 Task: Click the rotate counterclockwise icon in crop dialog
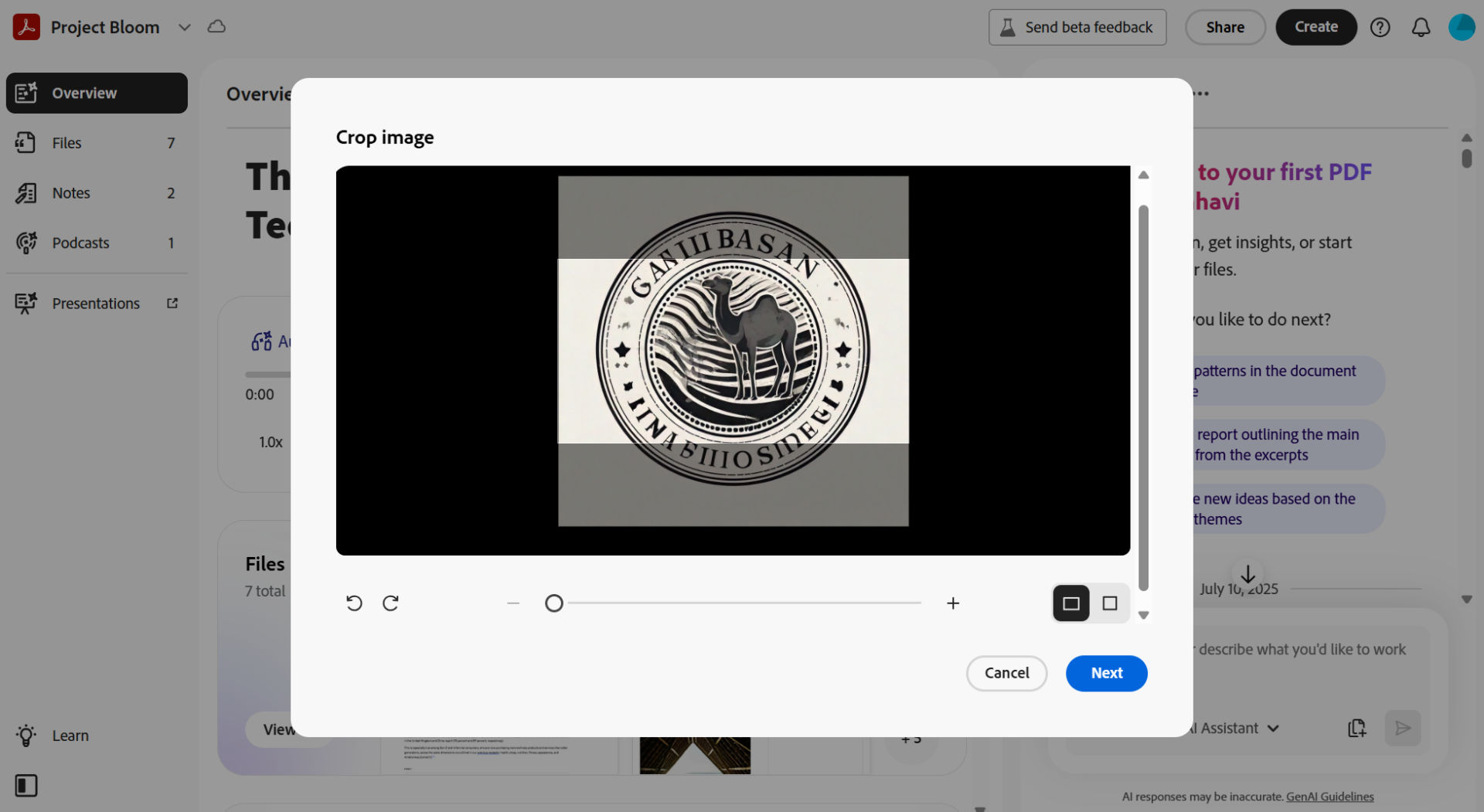point(354,603)
